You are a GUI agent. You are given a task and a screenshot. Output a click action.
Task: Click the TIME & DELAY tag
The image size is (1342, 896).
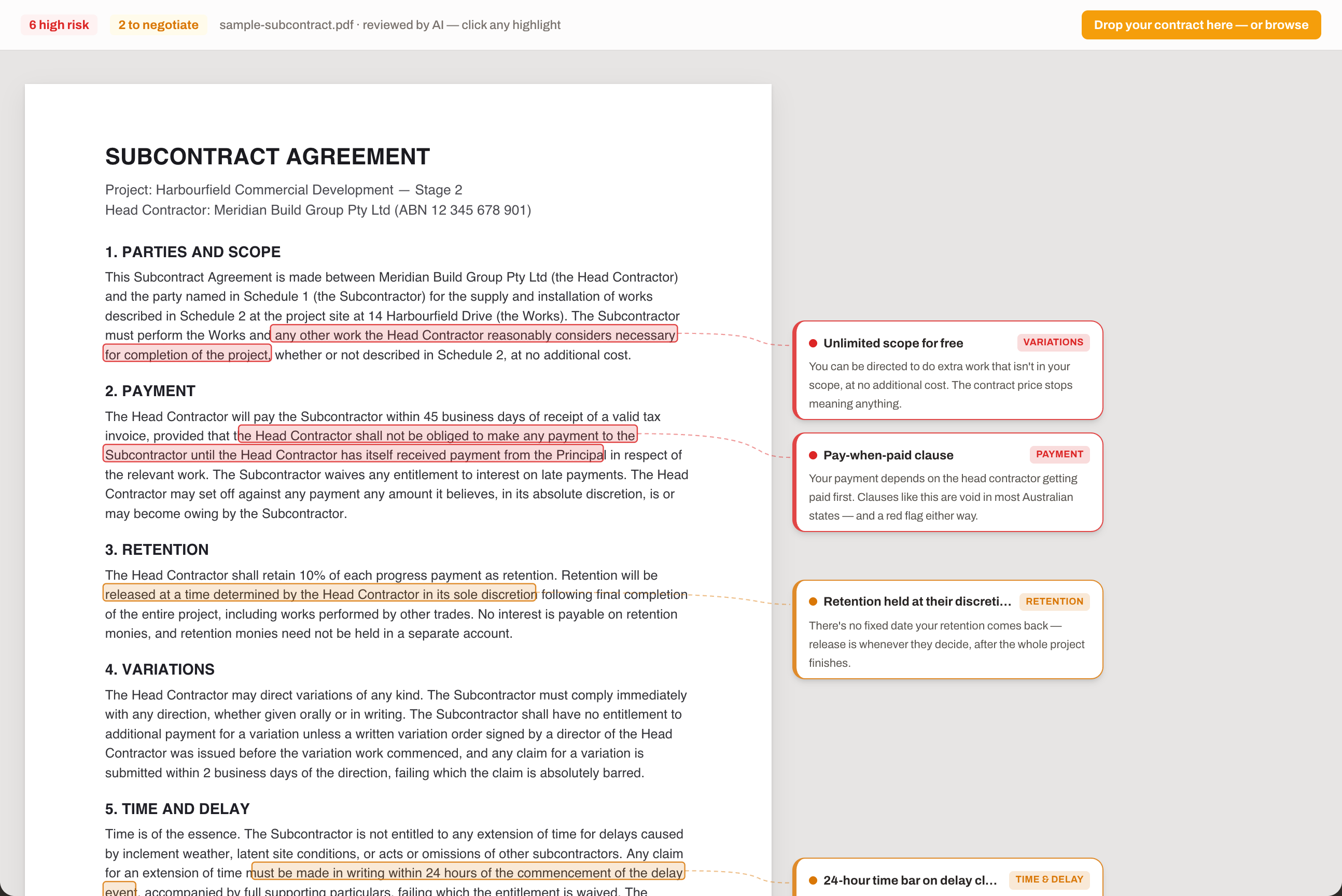[x=1049, y=880]
